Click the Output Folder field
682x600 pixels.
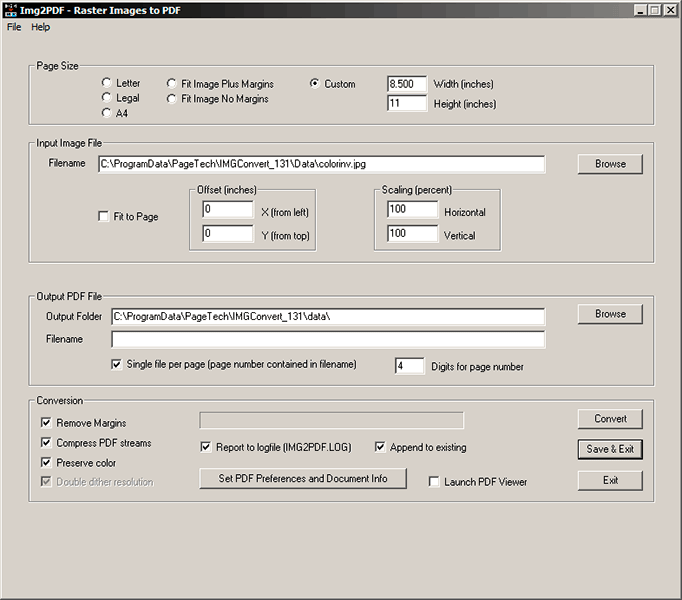click(x=328, y=317)
